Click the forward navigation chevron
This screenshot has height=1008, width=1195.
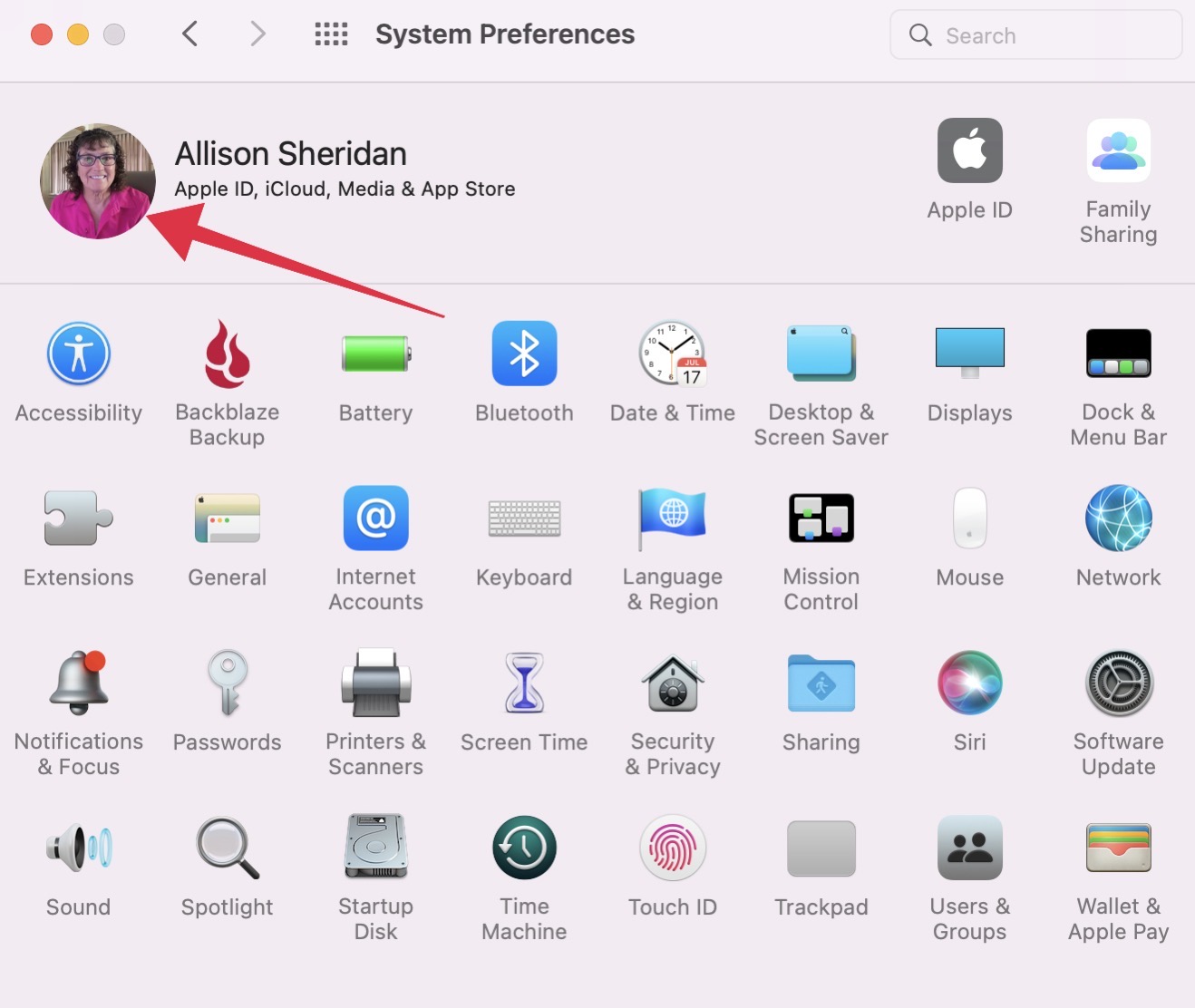coord(258,34)
